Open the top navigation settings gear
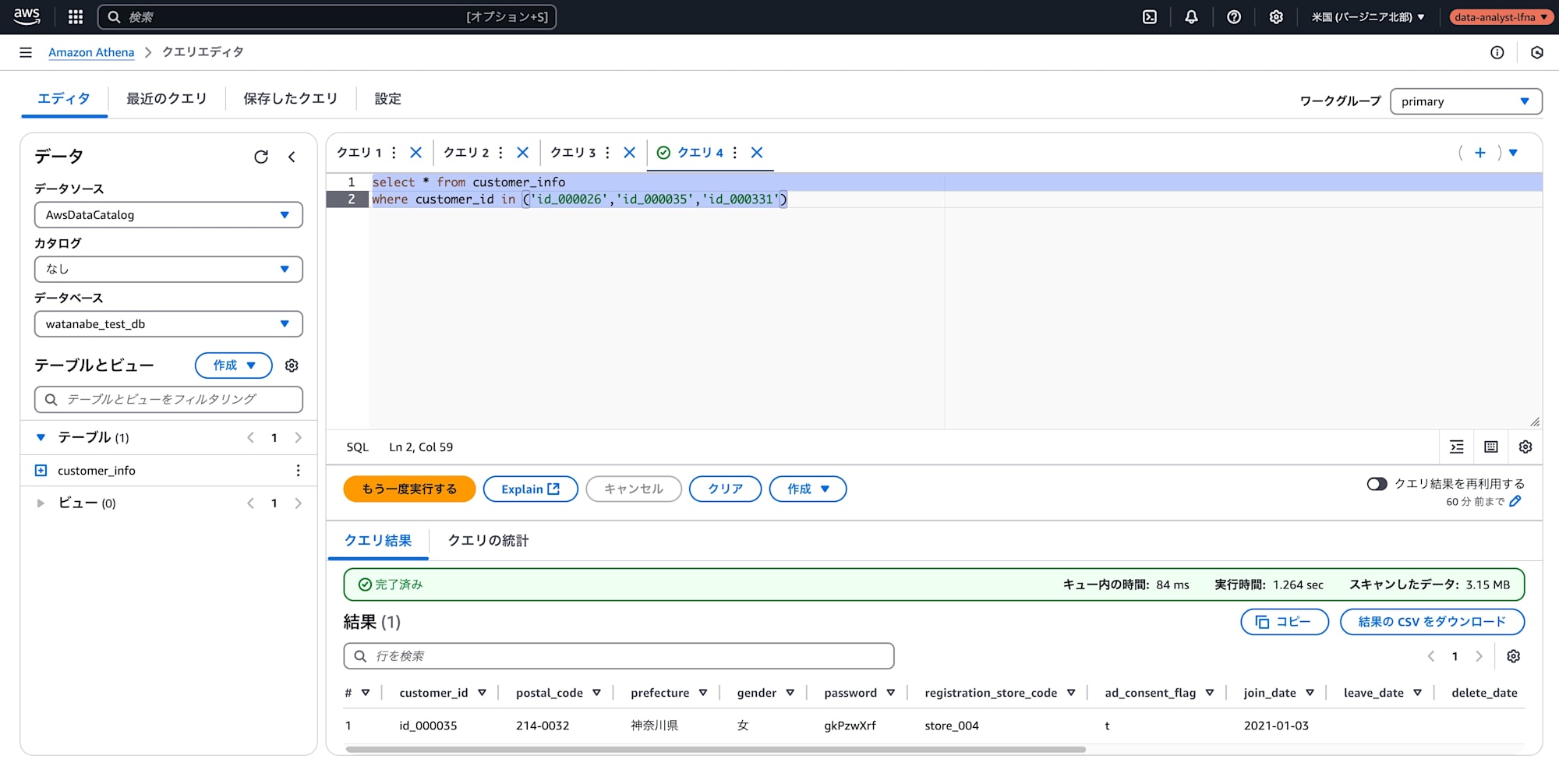 click(x=1276, y=16)
